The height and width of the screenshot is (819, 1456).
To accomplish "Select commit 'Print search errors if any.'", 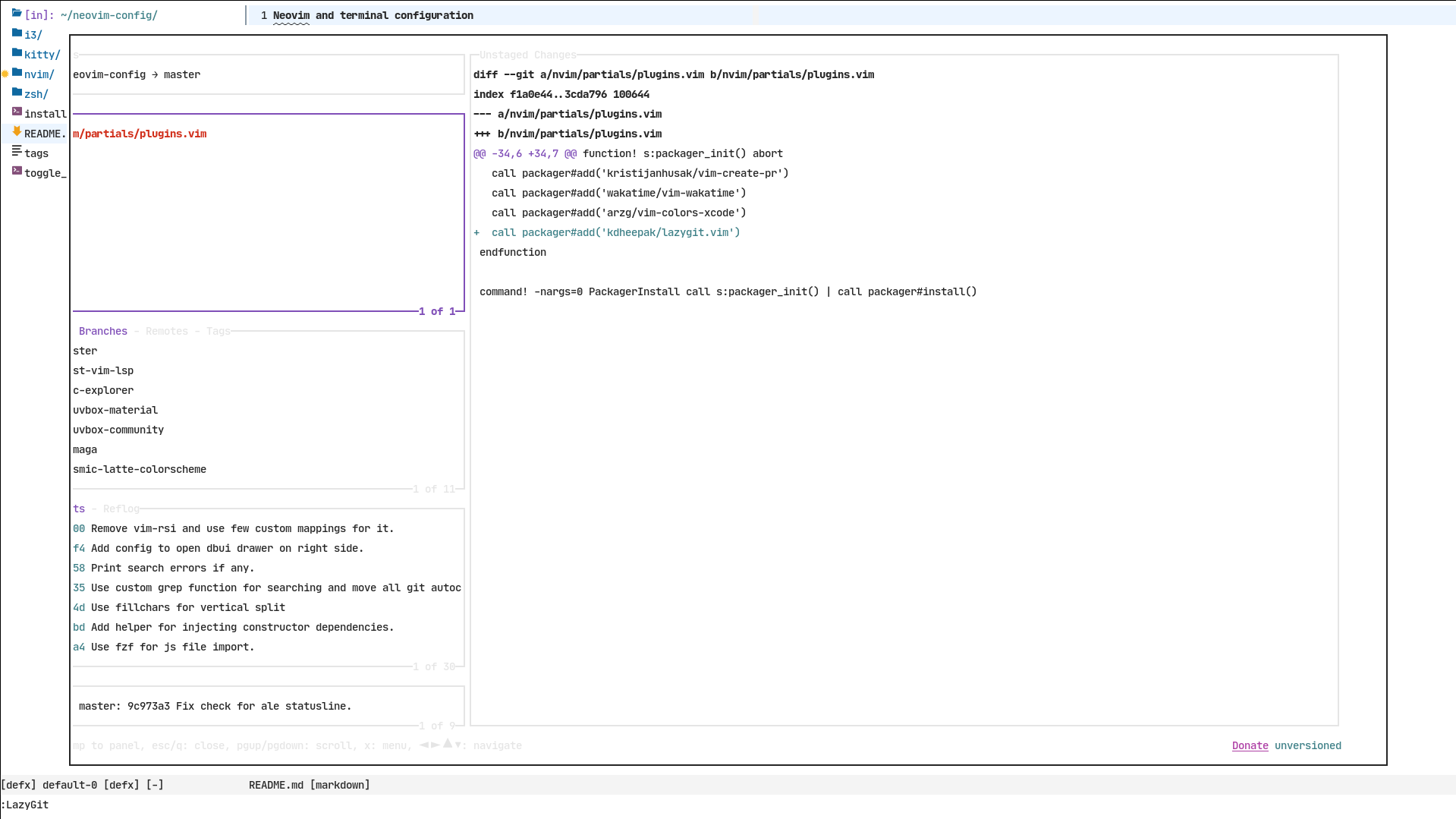I will (164, 568).
